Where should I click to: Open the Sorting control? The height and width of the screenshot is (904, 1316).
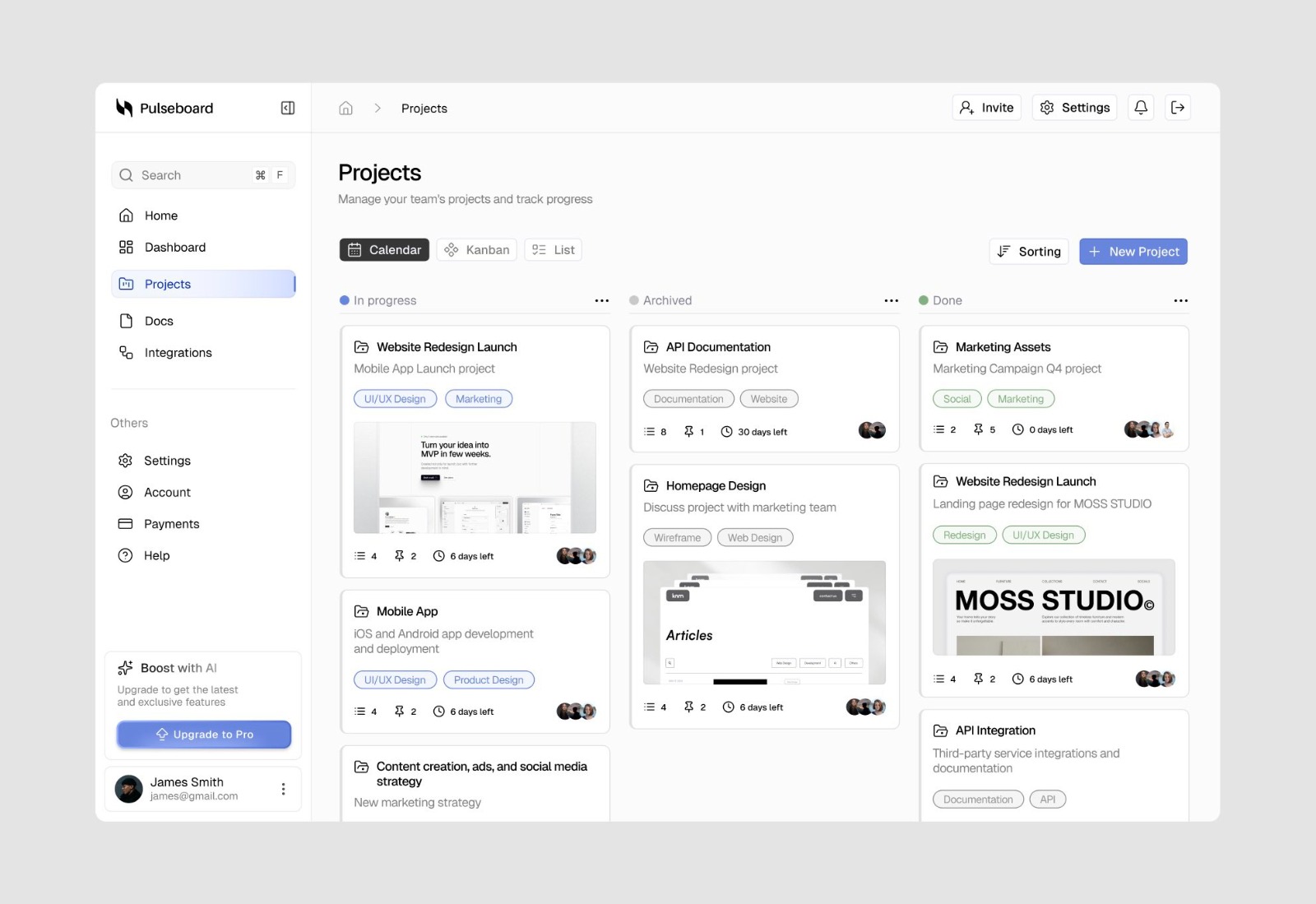click(x=1028, y=251)
